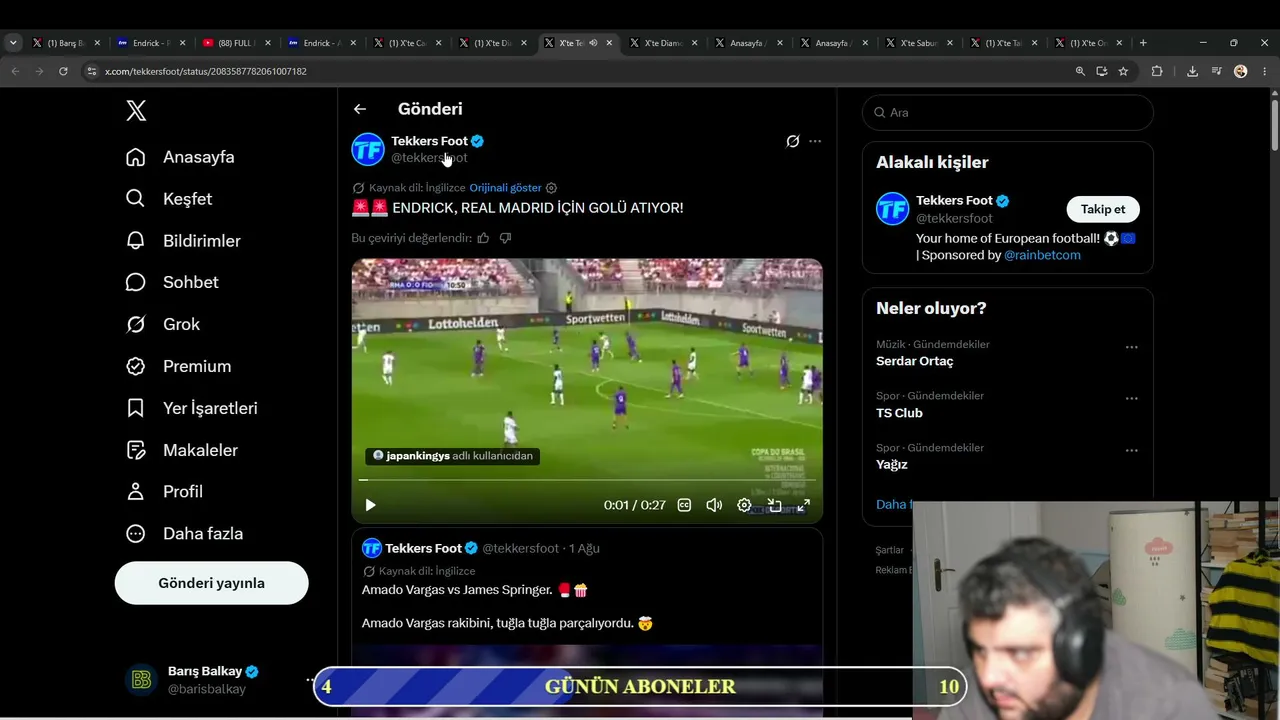The width and height of the screenshot is (1280, 720).
Task: Click the browser back arrow
Action: tap(15, 72)
